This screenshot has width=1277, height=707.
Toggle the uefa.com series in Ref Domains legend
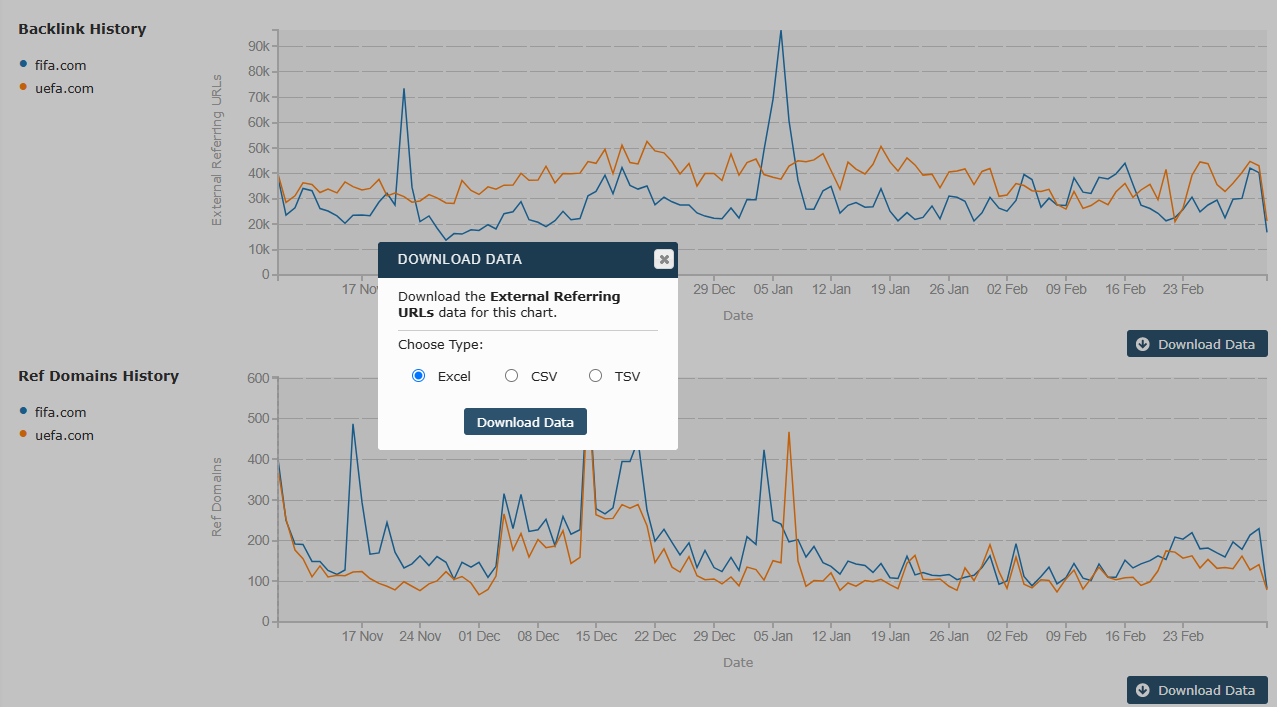point(63,435)
